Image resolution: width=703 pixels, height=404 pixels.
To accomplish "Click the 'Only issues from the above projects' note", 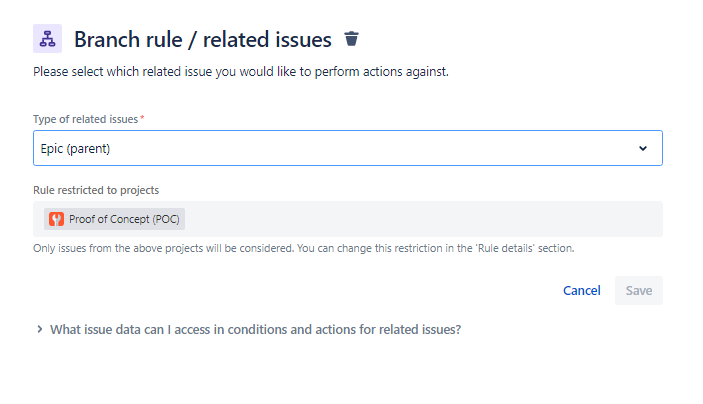I will pyautogui.click(x=304, y=248).
